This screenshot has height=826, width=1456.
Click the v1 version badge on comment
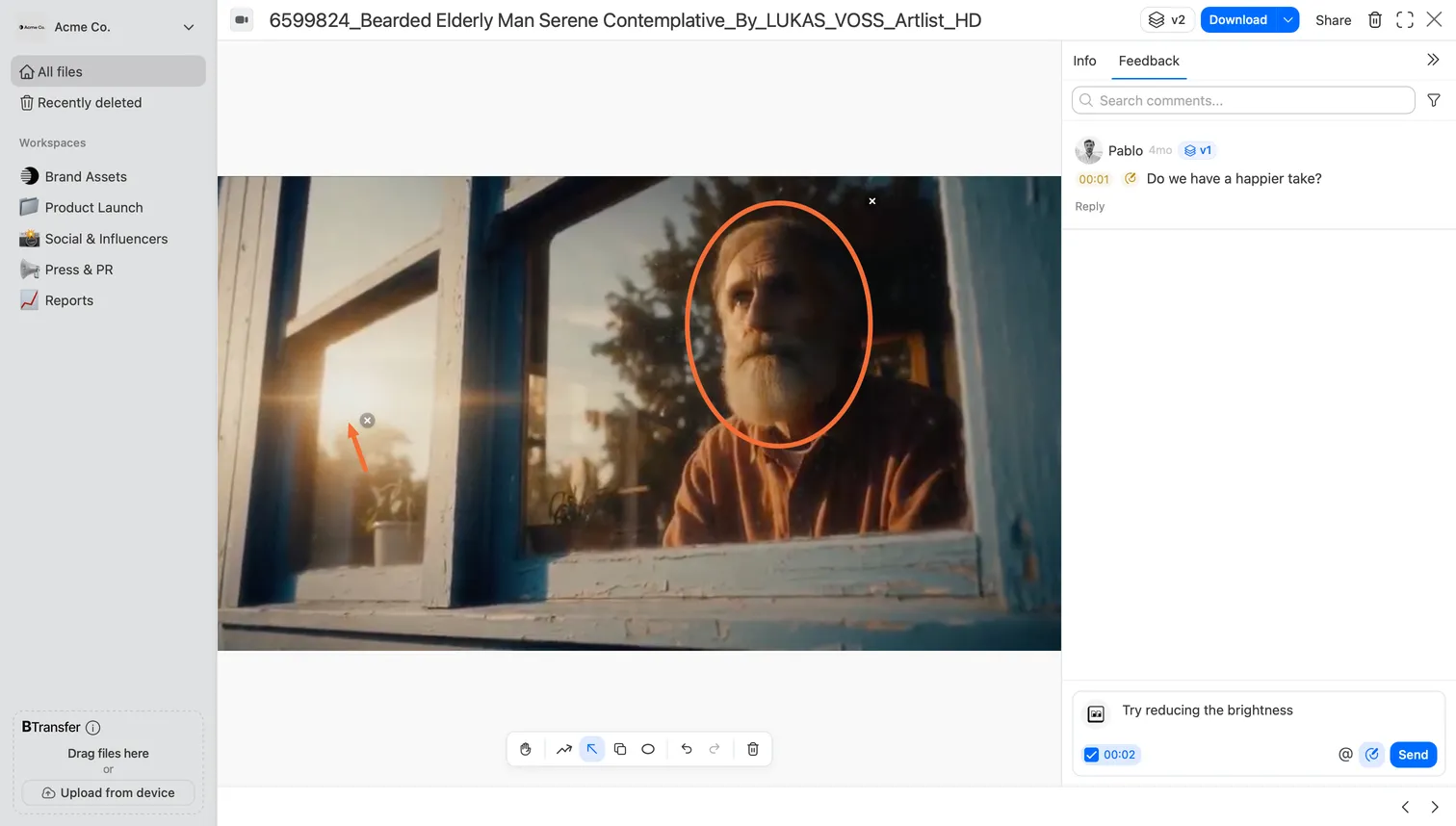(x=1198, y=150)
